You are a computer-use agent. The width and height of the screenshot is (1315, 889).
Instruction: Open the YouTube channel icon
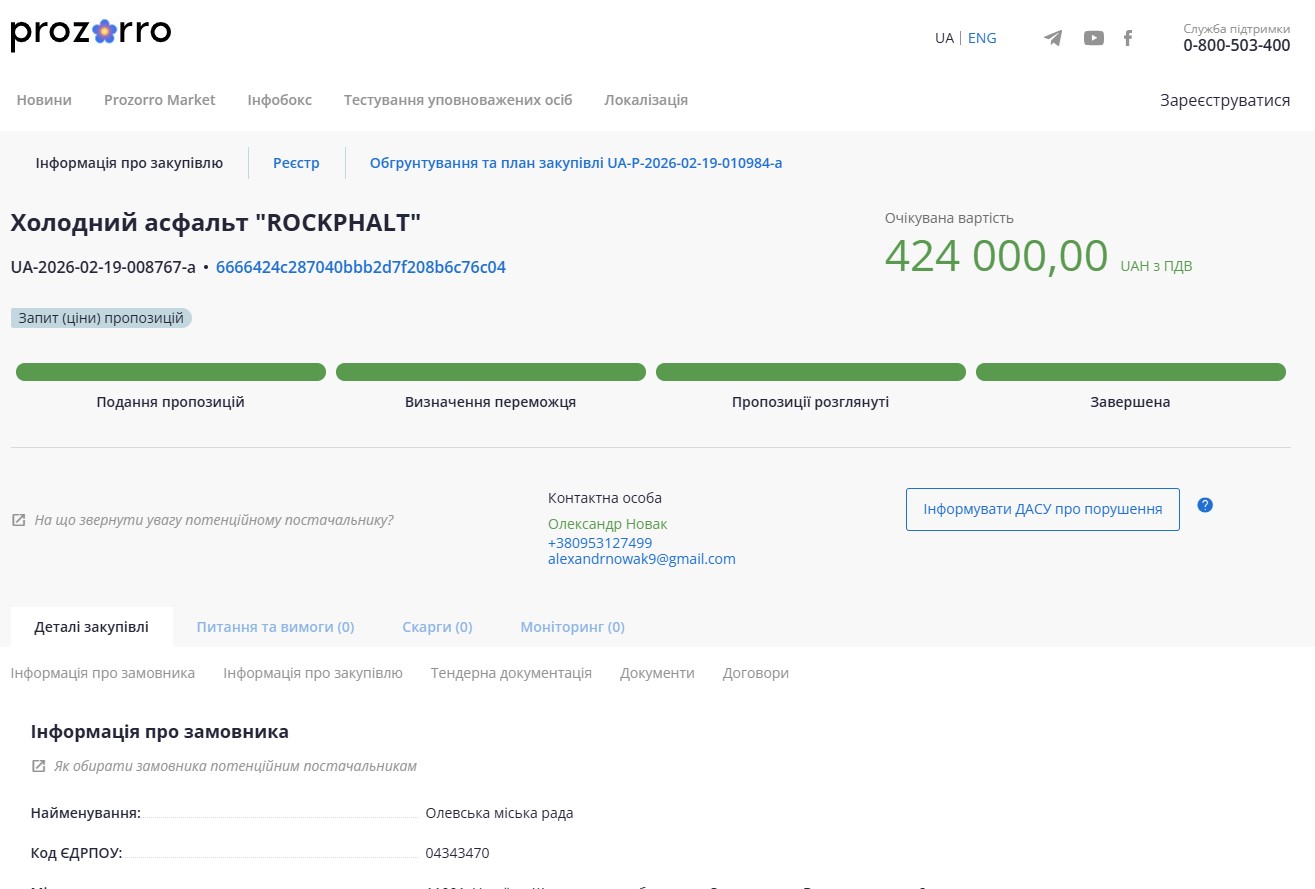pos(1094,38)
